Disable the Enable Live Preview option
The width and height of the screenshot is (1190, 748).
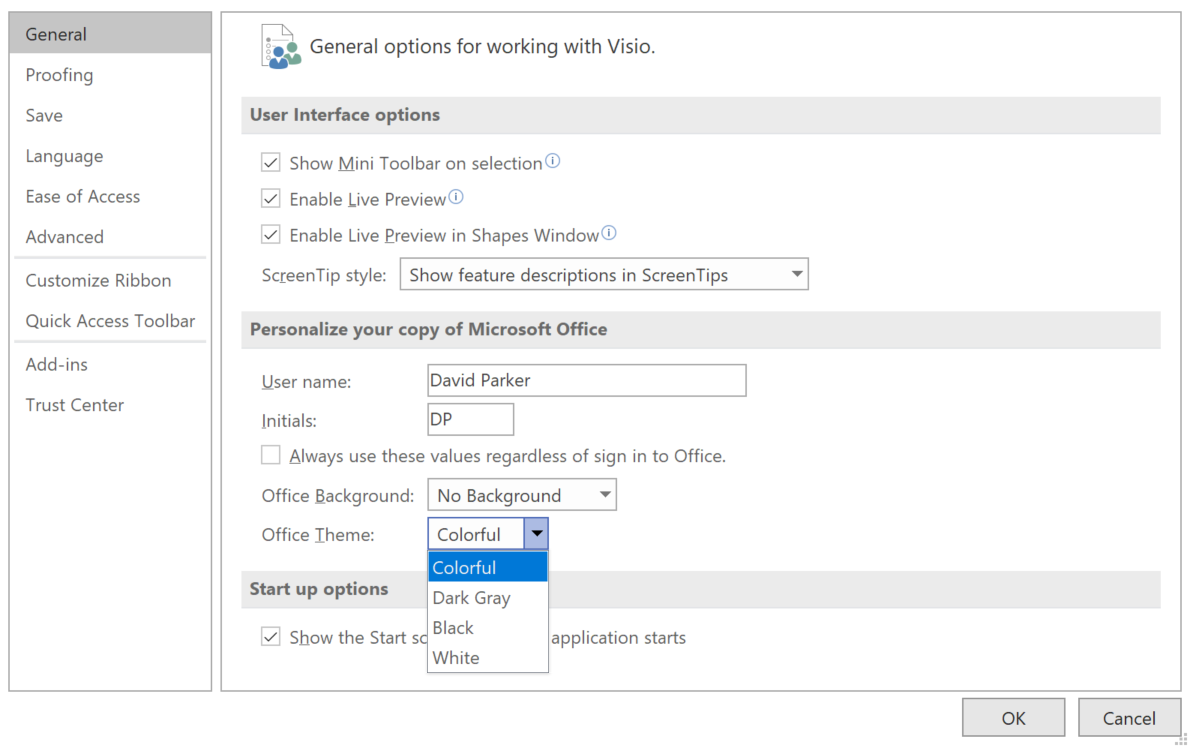tap(270, 197)
